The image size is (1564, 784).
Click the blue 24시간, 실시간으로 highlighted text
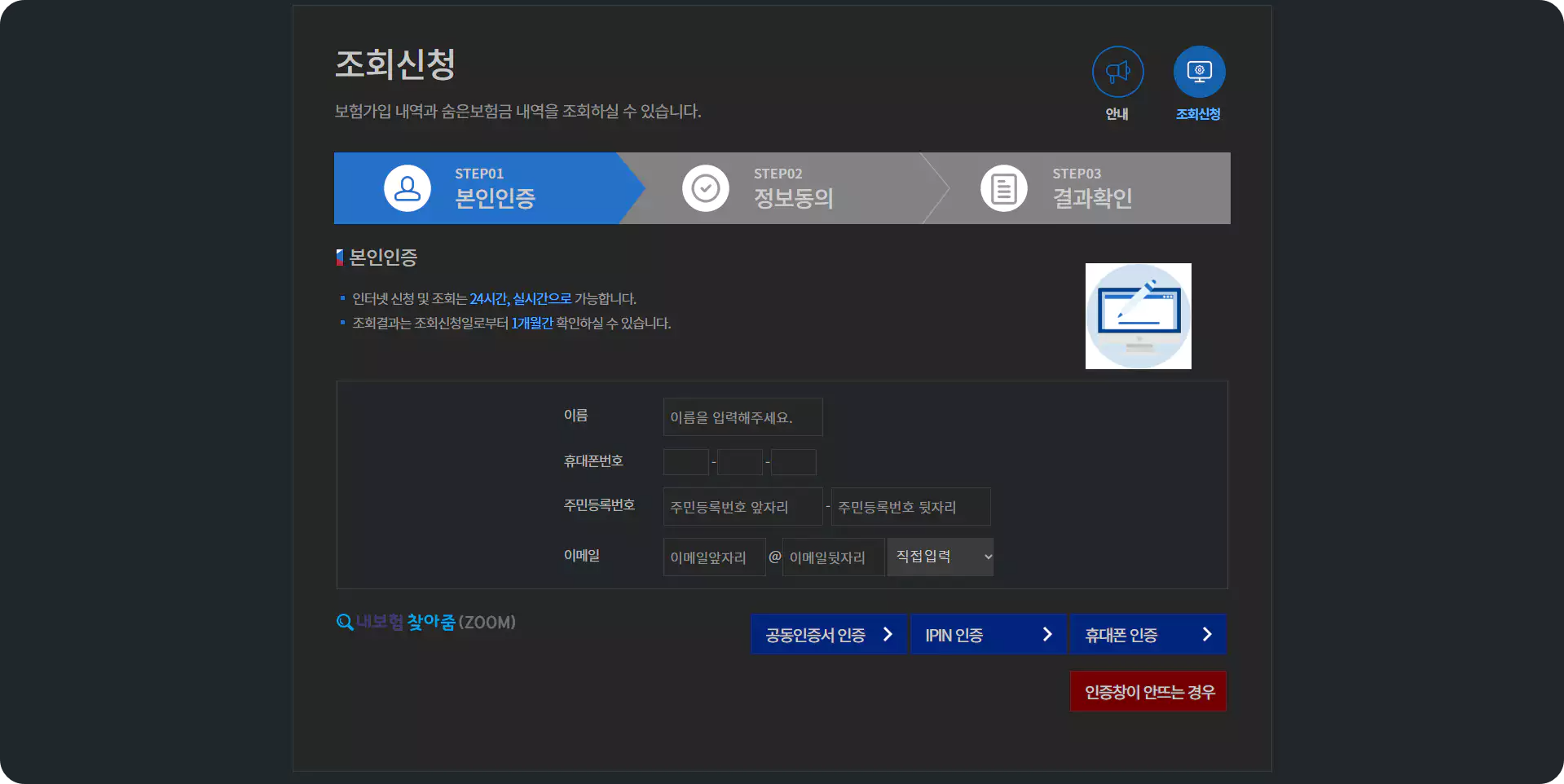tap(521, 298)
